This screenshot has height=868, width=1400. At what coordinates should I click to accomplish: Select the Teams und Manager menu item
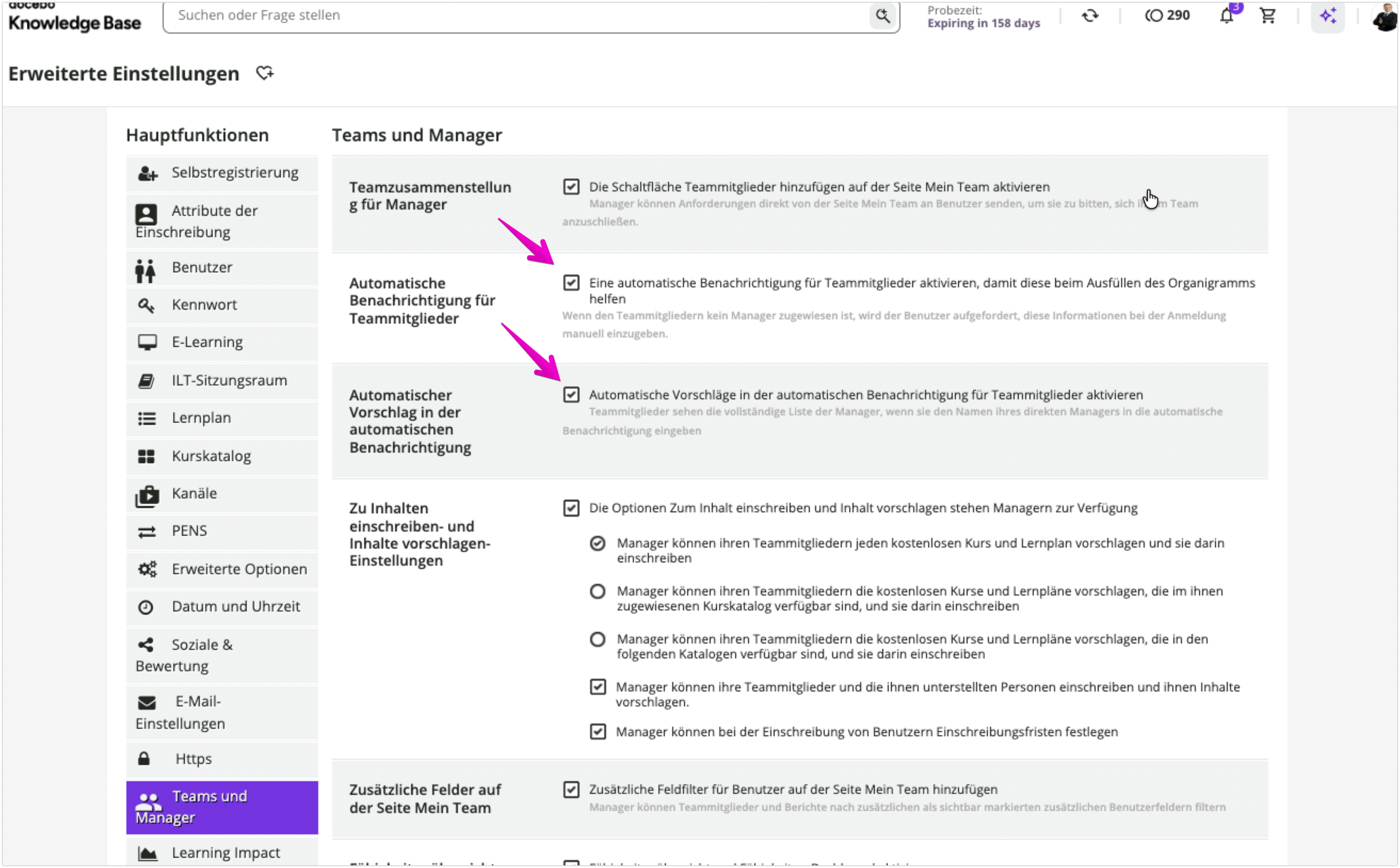tap(222, 807)
